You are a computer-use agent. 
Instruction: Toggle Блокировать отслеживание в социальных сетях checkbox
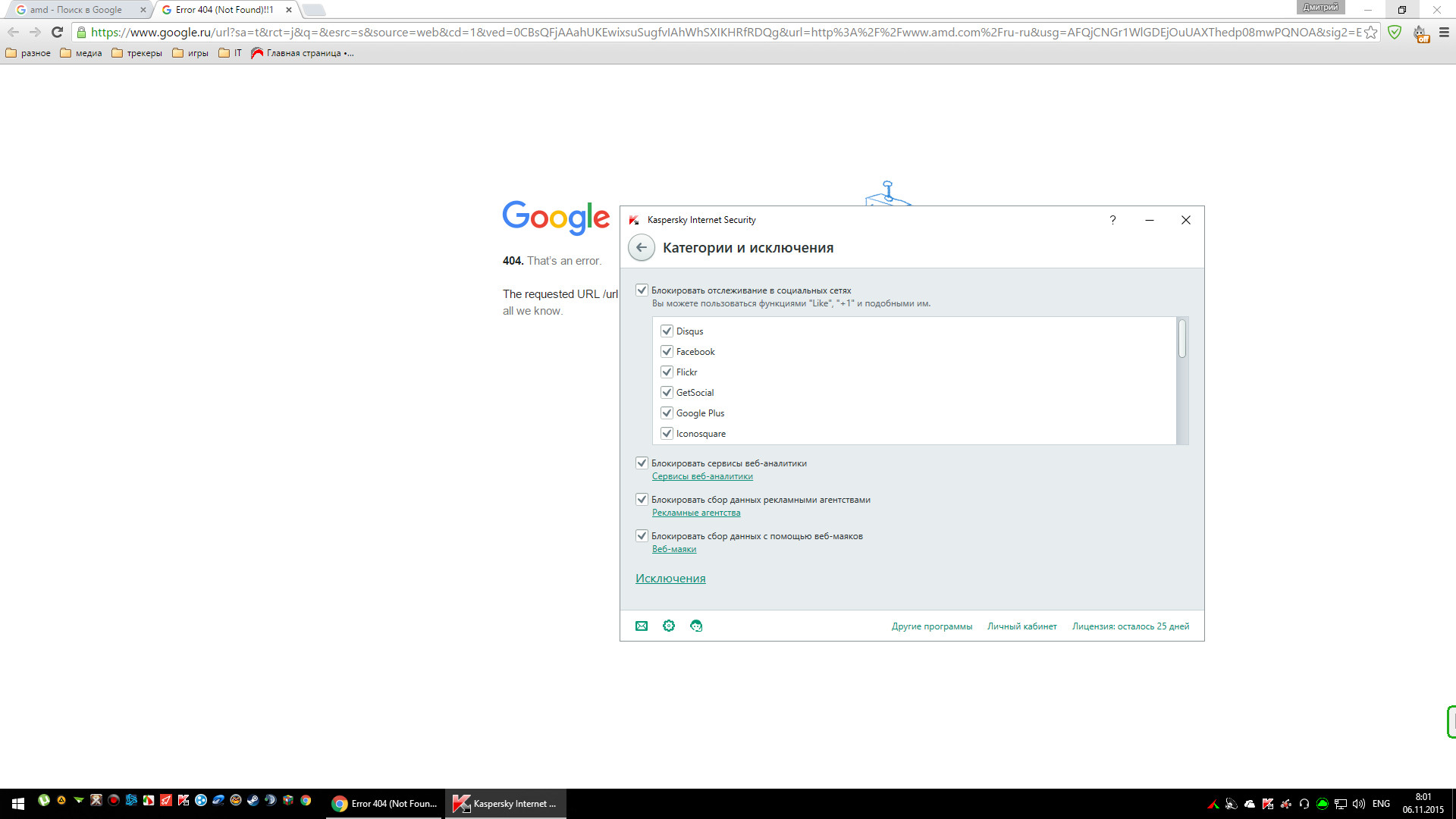click(x=642, y=290)
